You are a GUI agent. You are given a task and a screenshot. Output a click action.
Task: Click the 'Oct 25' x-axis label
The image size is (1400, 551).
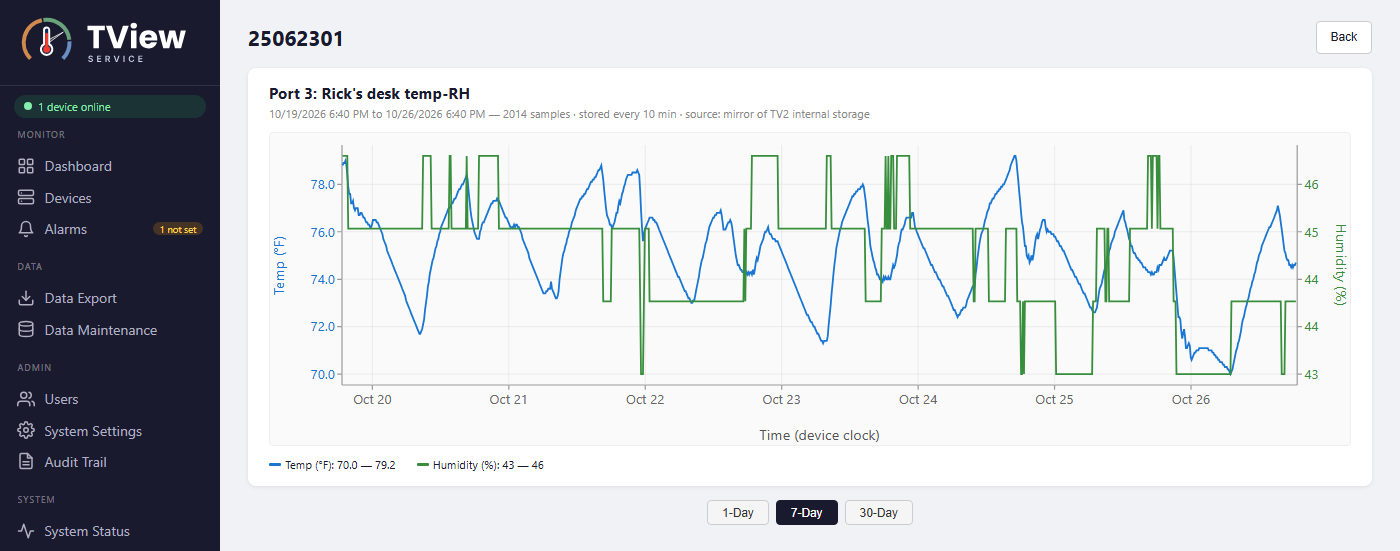[x=1054, y=400]
